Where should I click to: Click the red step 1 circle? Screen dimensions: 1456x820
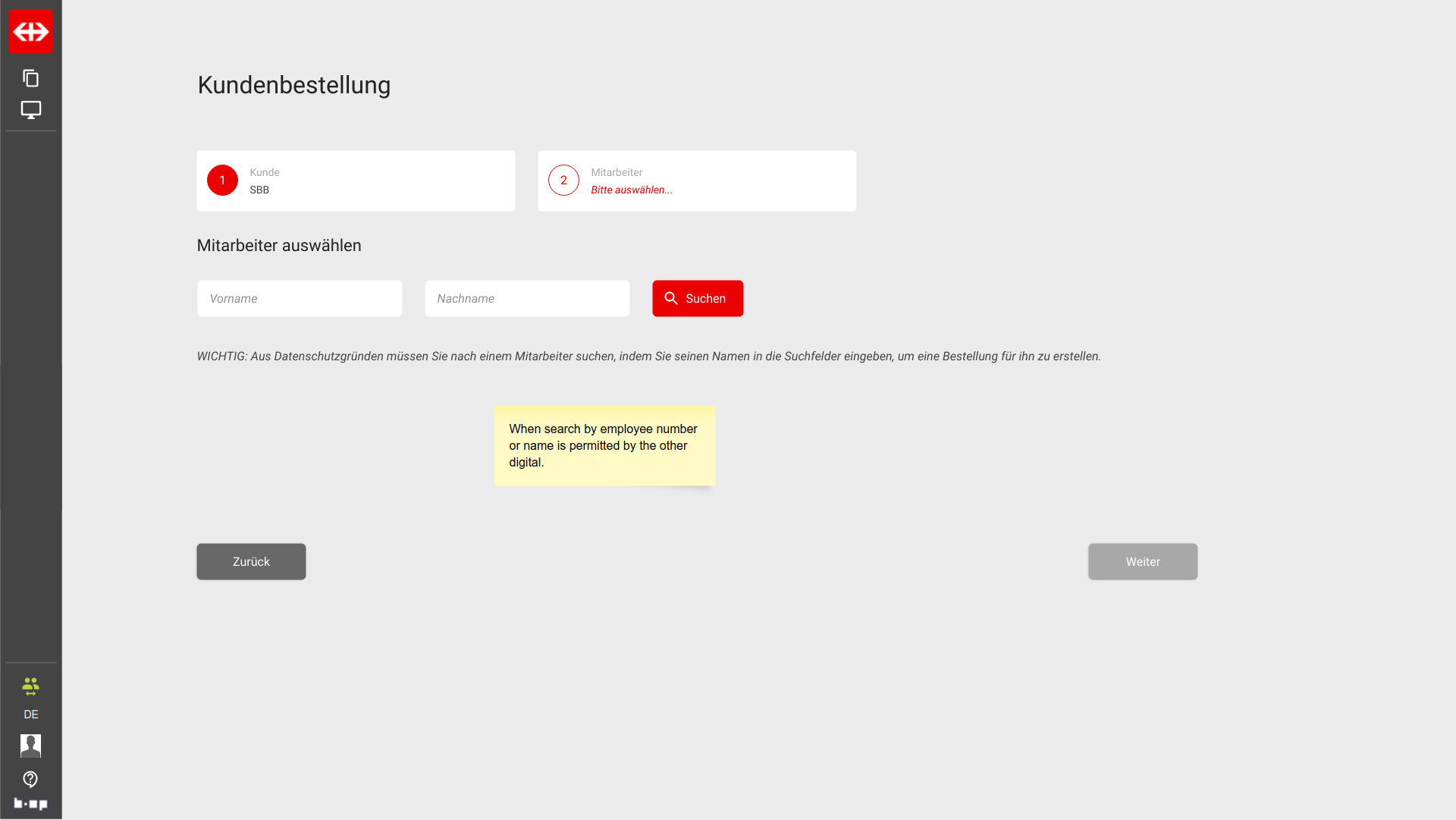pos(222,181)
